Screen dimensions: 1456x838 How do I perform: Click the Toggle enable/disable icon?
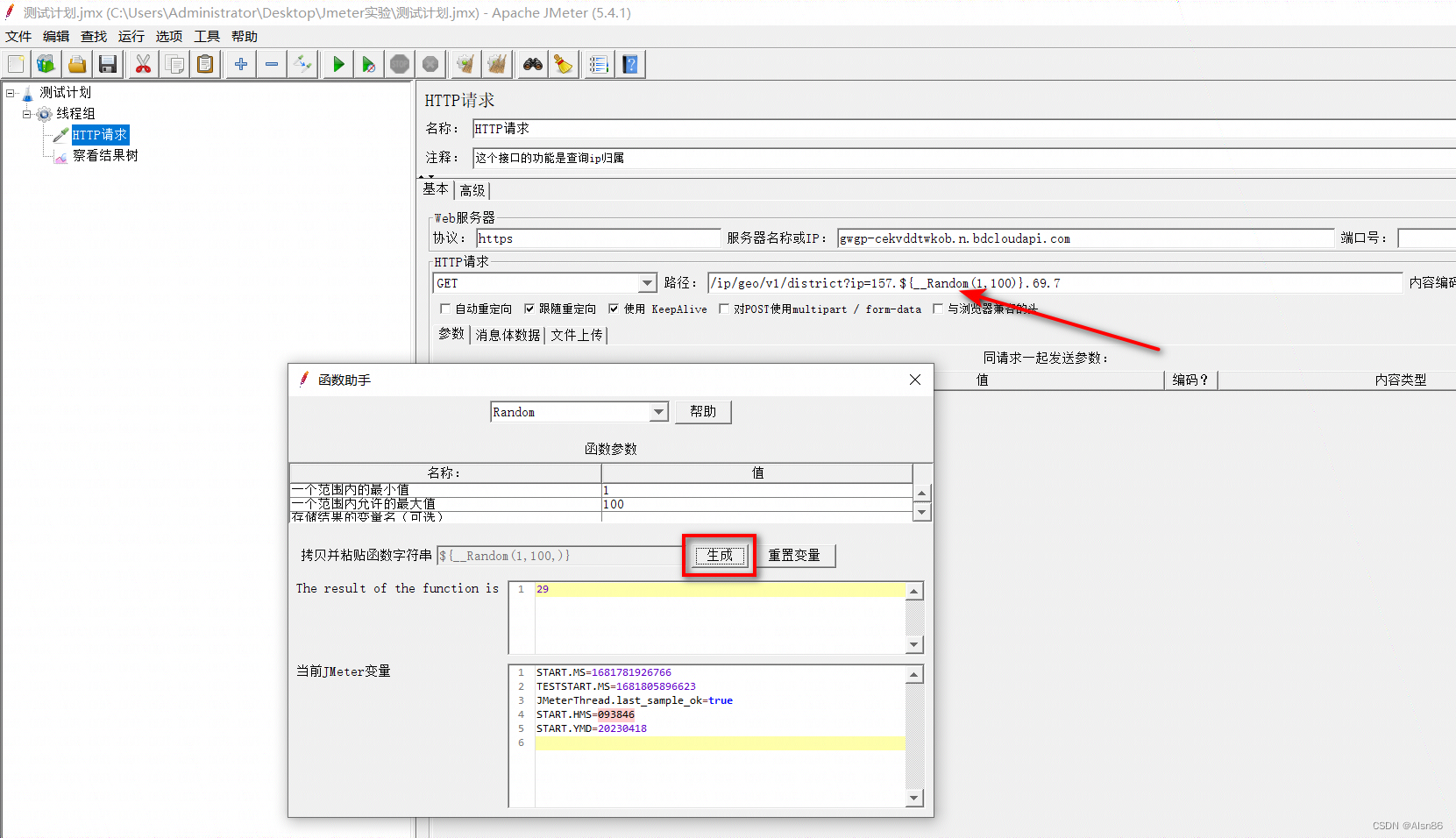[302, 64]
